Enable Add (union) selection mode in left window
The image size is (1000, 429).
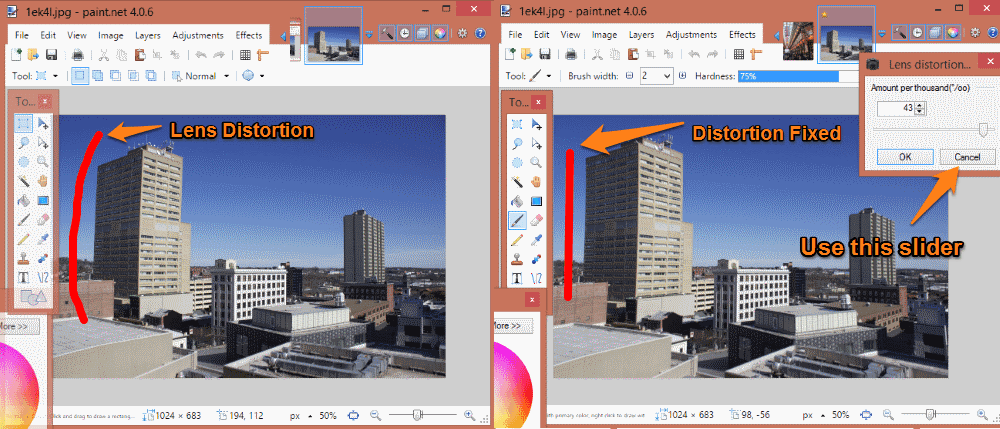tap(98, 76)
